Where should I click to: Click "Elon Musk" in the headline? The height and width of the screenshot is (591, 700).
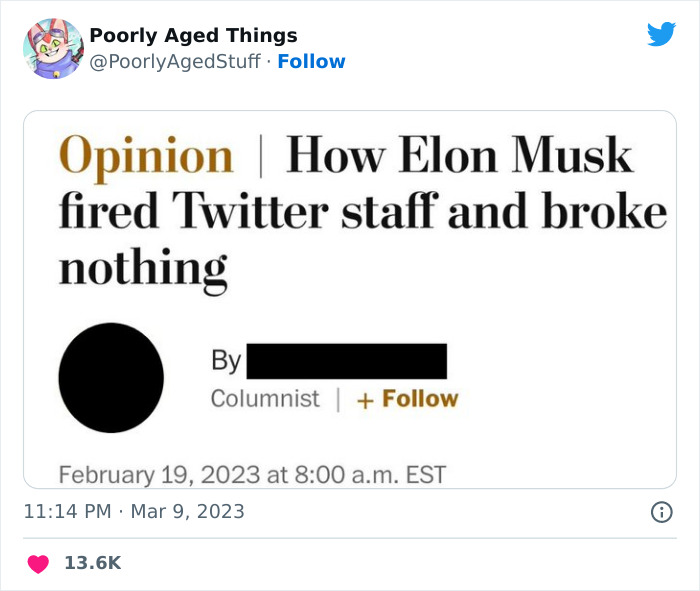coord(515,156)
